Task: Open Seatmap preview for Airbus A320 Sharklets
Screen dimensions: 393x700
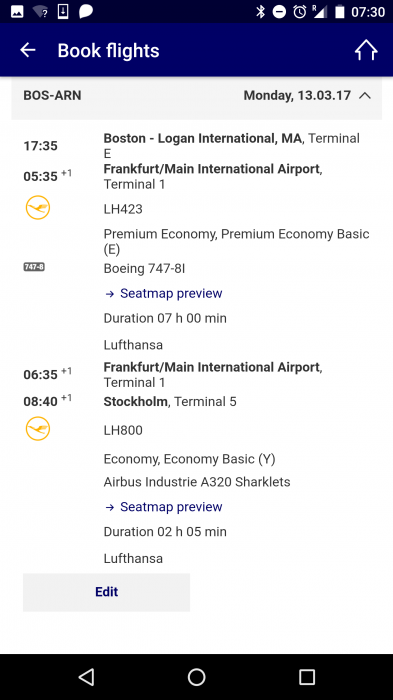Action: click(x=163, y=507)
